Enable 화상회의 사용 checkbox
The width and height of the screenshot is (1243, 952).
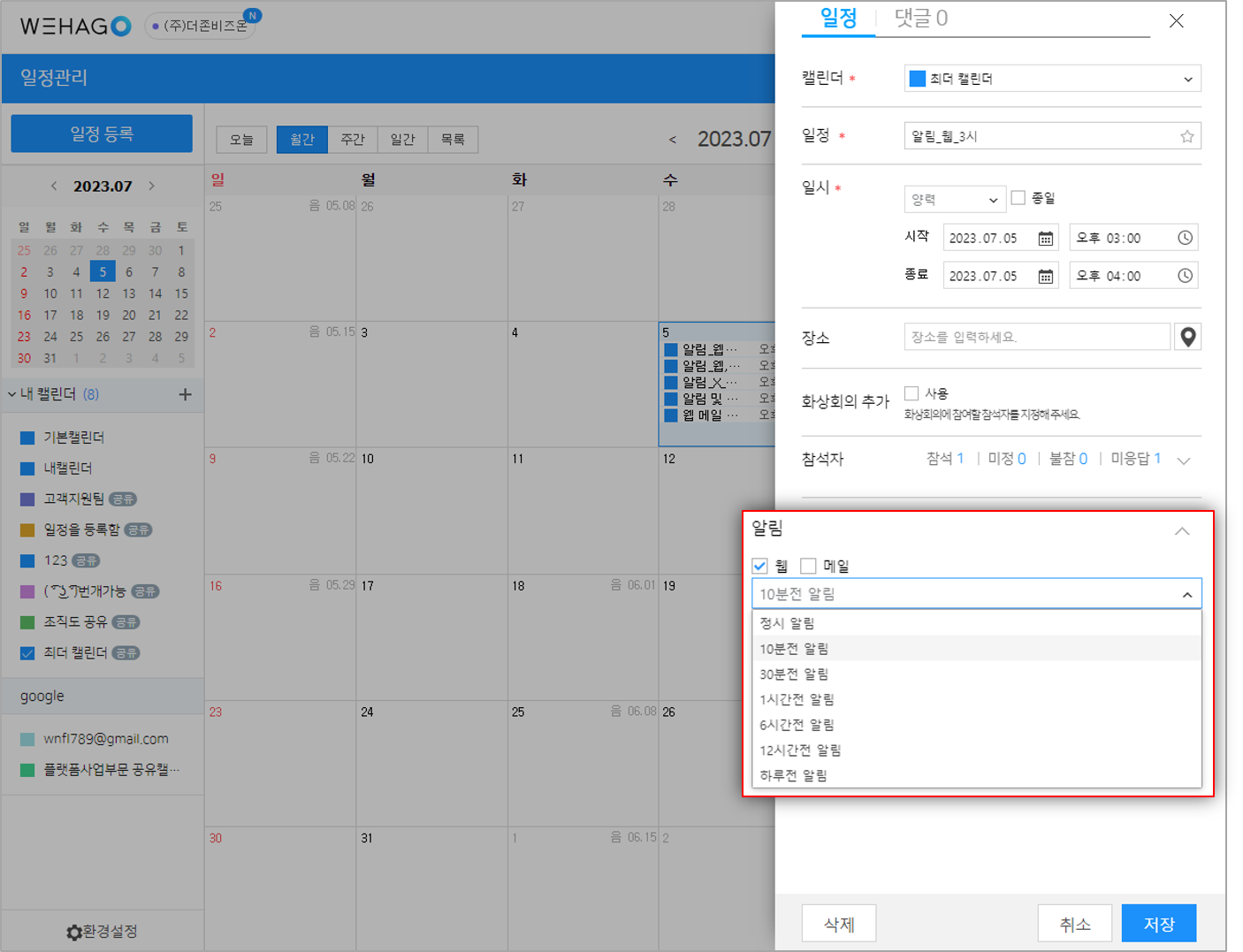pyautogui.click(x=911, y=393)
